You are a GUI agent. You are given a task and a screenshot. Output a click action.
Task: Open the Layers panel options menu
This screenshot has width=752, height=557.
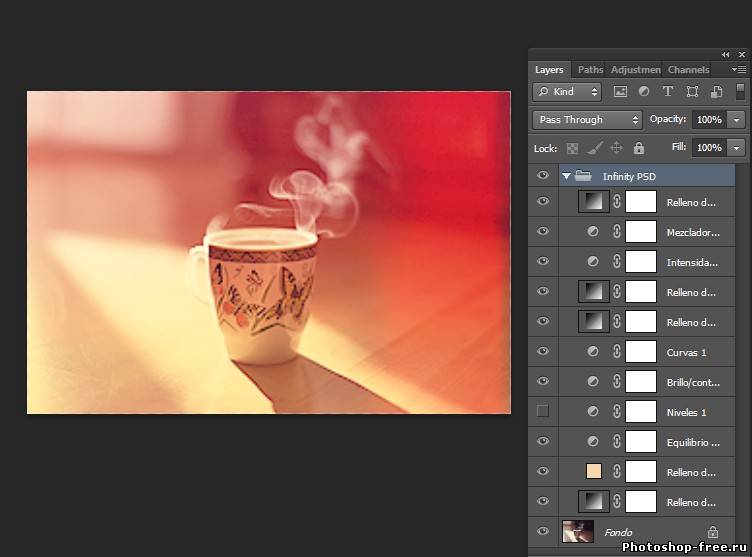[740, 70]
